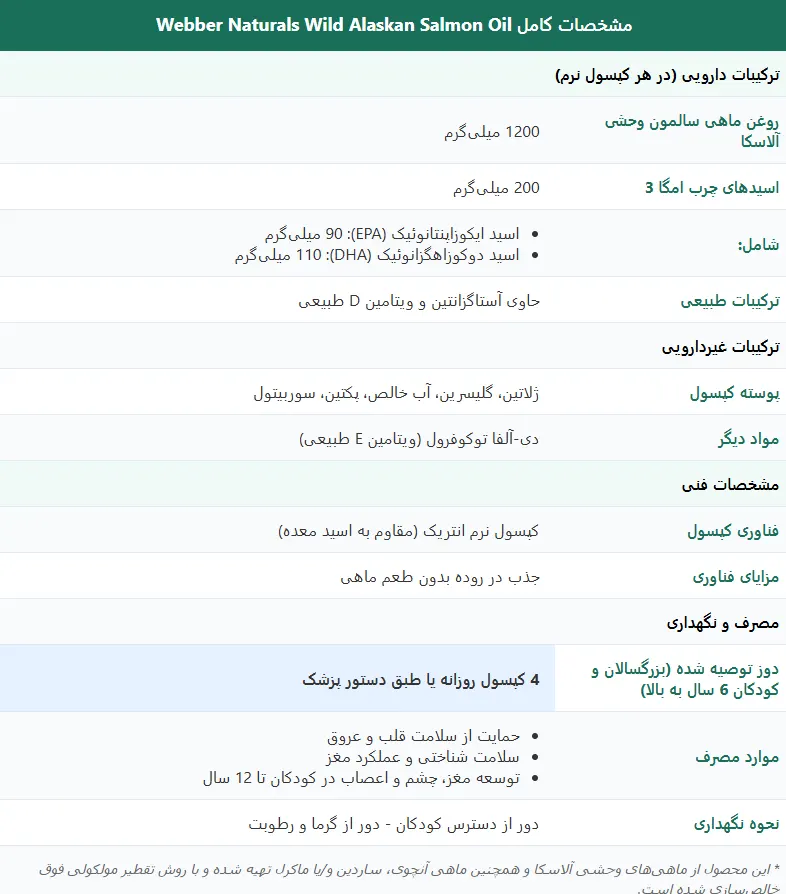Click highlighted 4 کپسول روزانه dosage cell
The width and height of the screenshot is (786, 894).
[278, 678]
